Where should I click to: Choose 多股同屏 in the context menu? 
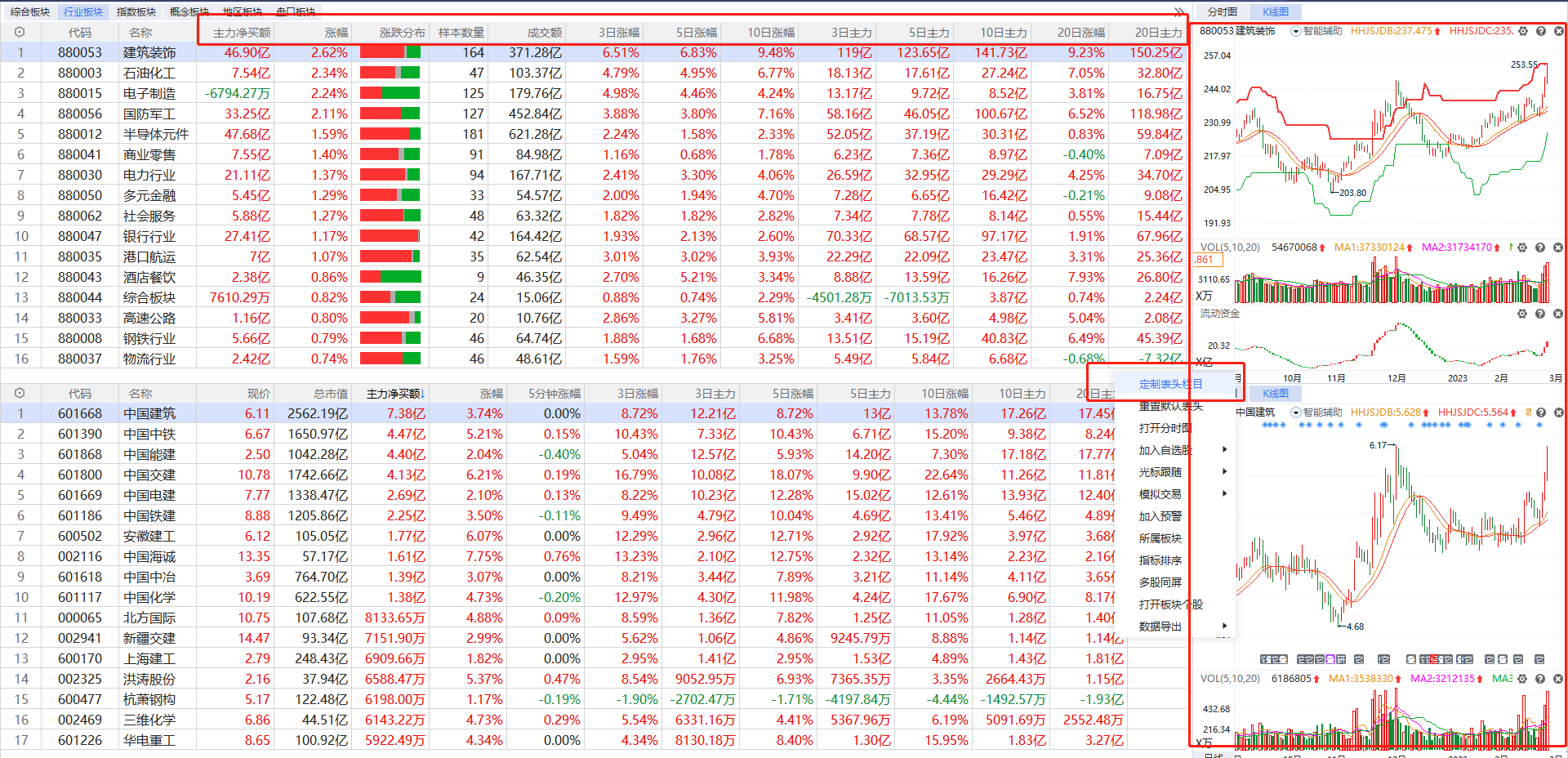1160,582
